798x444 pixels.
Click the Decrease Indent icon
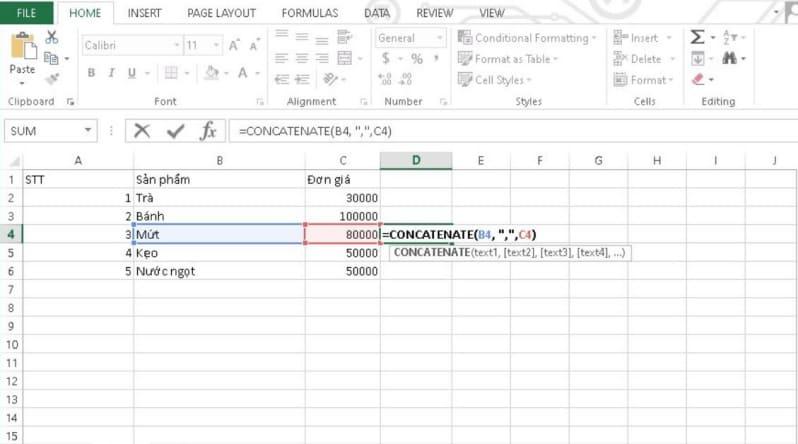coord(281,79)
